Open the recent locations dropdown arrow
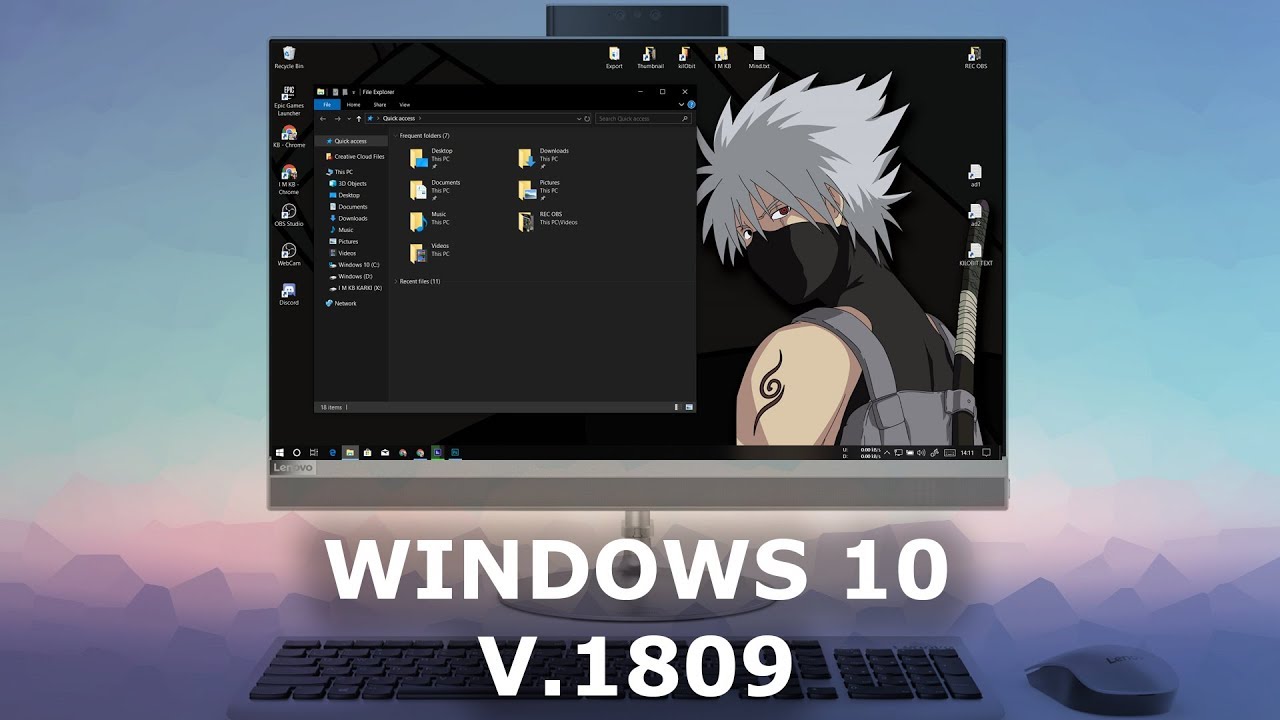Screen dimensions: 1280x720 349,119
